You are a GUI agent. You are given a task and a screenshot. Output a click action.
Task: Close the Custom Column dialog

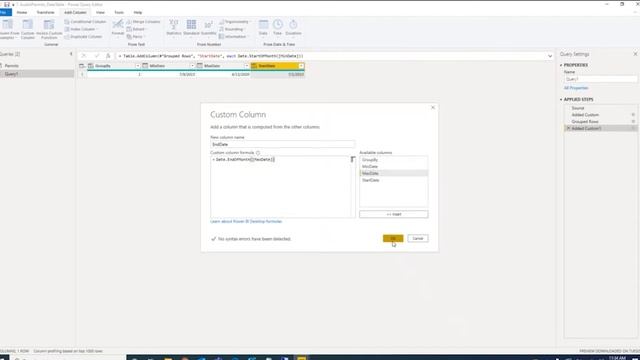point(433,107)
